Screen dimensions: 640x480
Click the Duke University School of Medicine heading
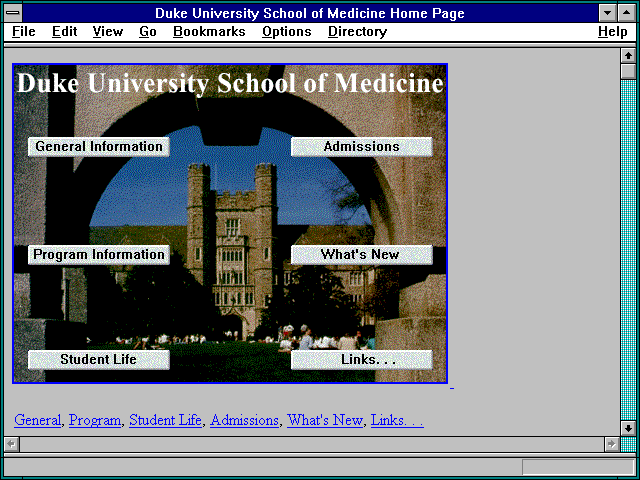click(230, 83)
